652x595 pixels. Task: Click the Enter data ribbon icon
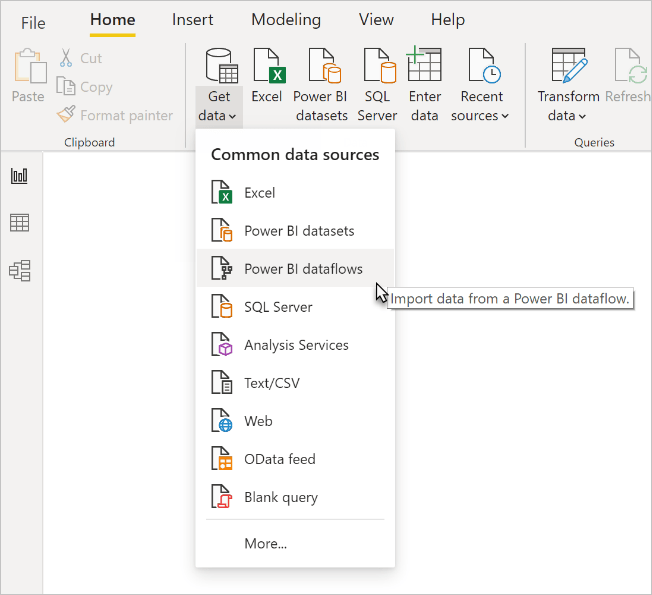(x=424, y=85)
